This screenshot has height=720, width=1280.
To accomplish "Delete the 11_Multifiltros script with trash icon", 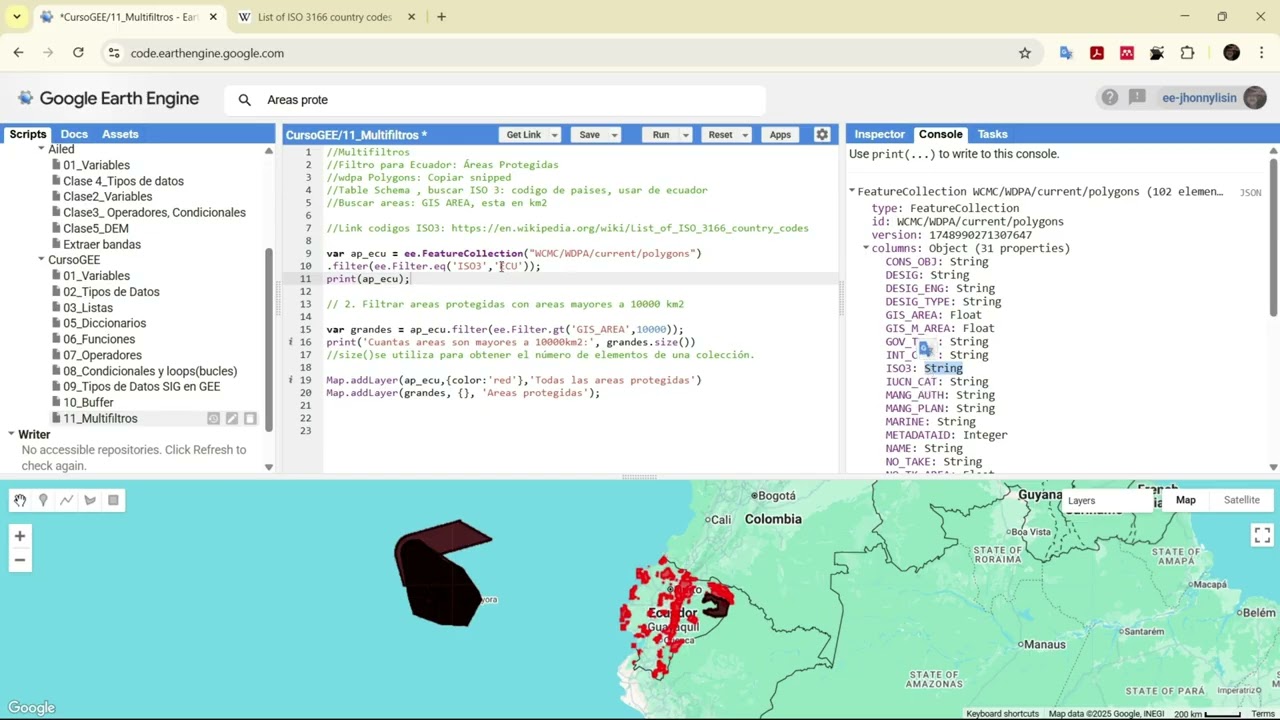I will [250, 419].
